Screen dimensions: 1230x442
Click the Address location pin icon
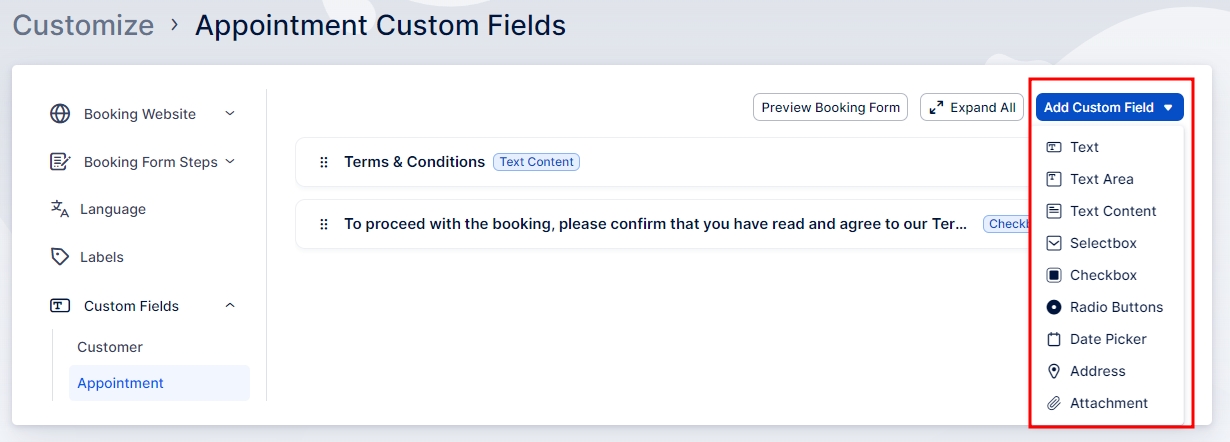tap(1053, 371)
